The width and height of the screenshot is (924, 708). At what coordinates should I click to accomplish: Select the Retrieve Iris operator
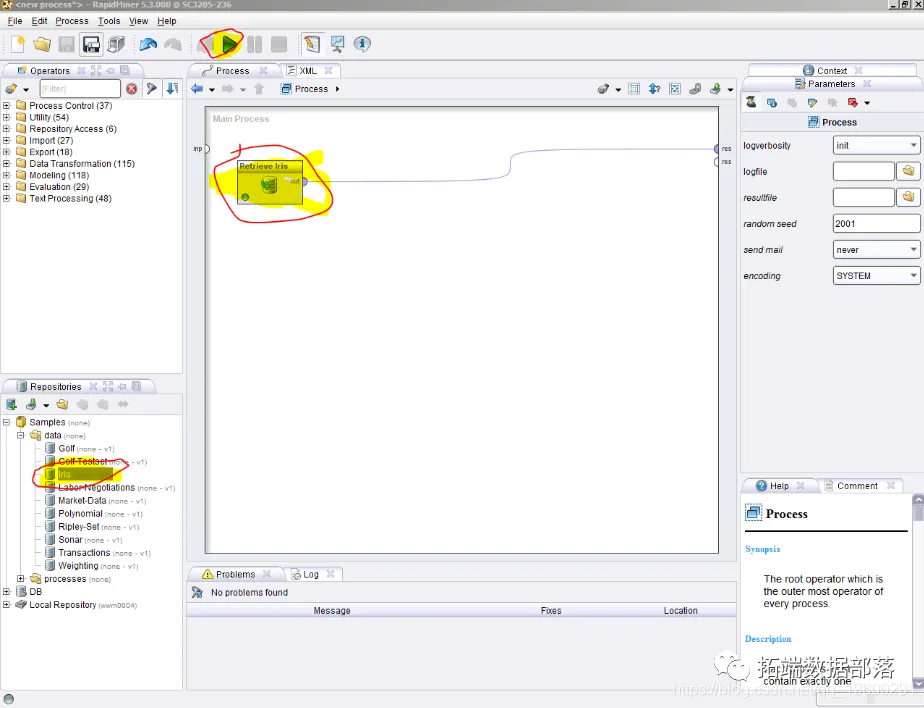[x=270, y=182]
